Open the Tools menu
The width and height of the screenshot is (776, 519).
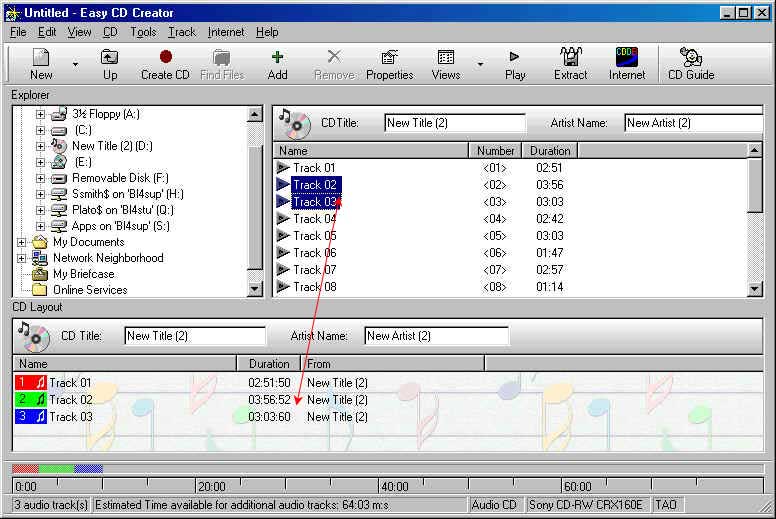[143, 32]
